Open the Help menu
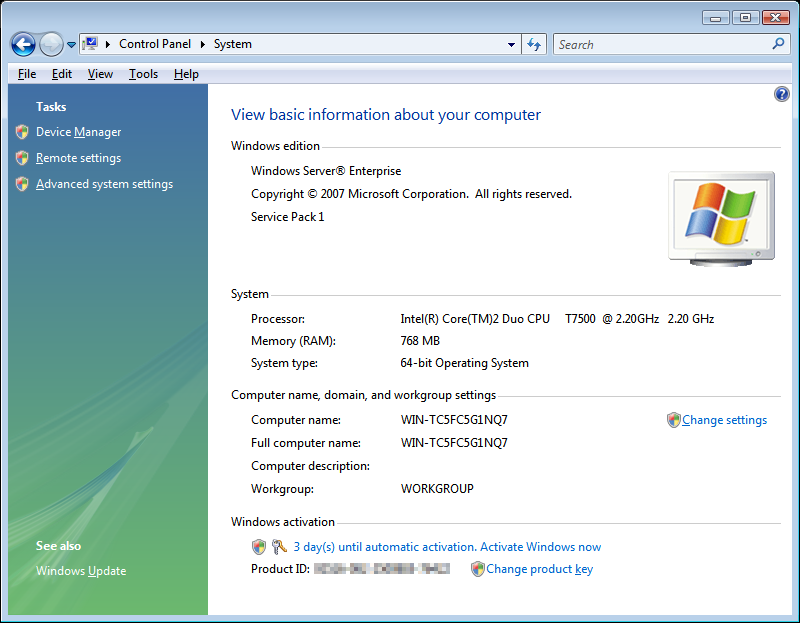 point(186,74)
